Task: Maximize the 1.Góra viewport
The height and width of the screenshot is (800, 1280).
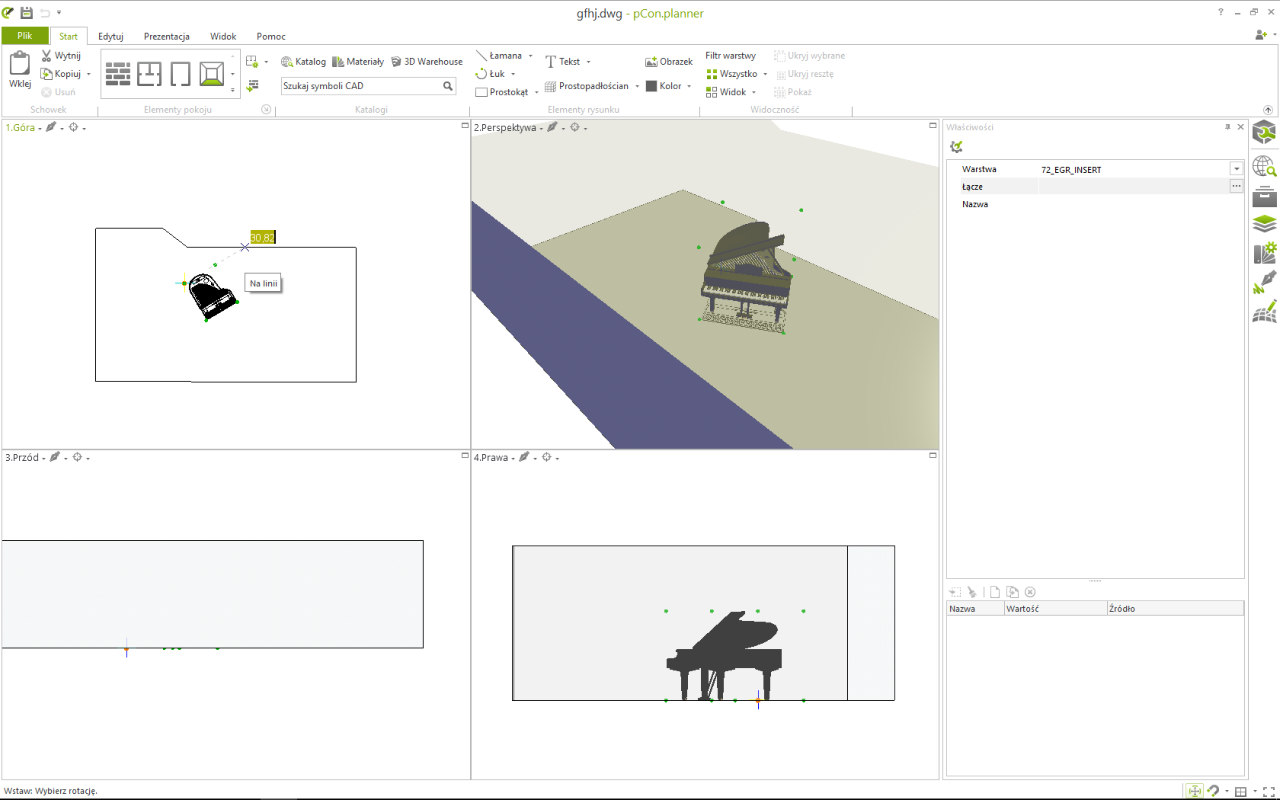Action: (465, 125)
